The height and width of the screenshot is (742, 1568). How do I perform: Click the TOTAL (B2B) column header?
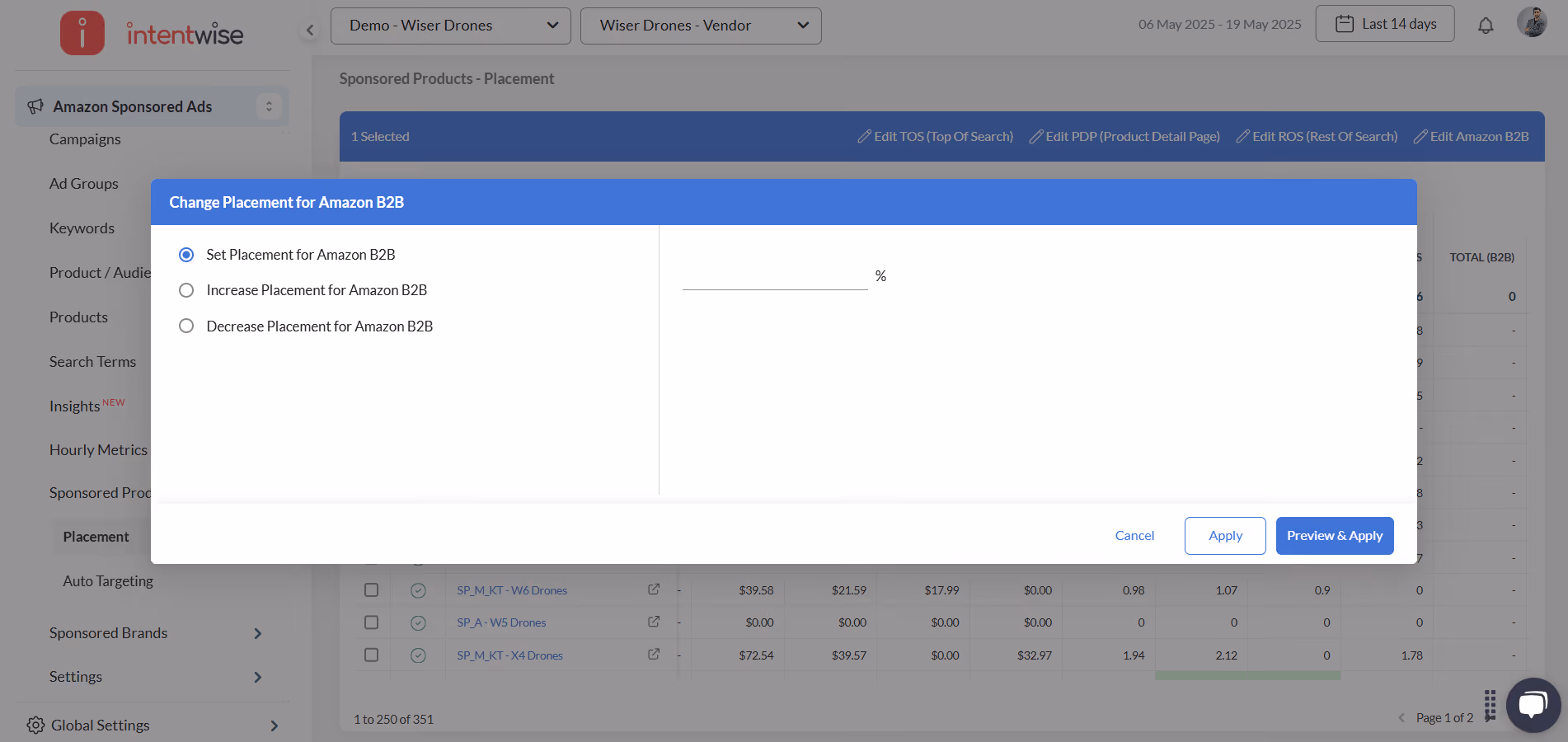(1481, 257)
